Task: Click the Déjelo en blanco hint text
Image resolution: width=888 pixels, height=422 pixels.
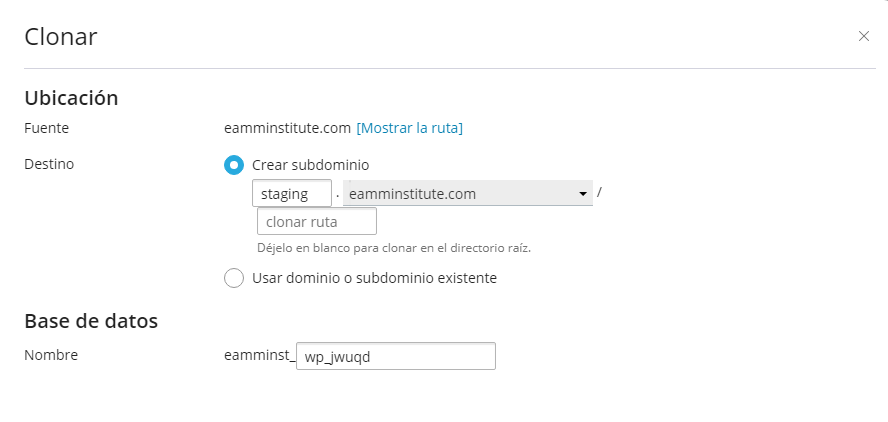Action: coord(394,248)
